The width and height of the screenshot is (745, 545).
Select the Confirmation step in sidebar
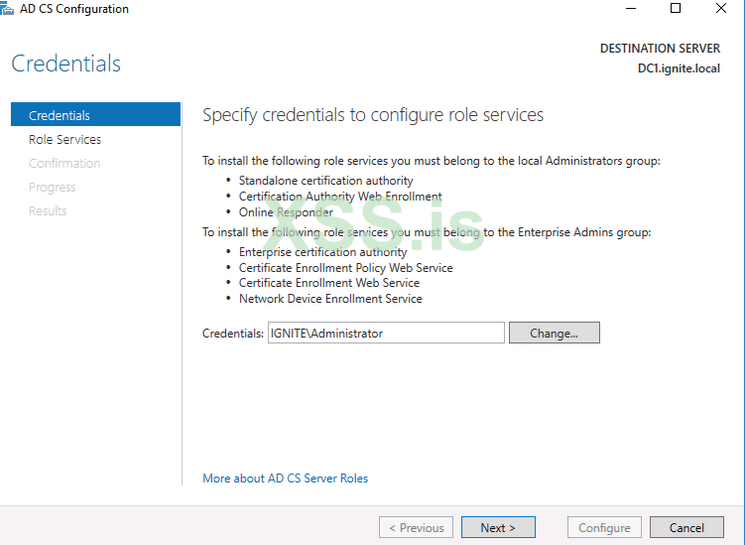[x=65, y=163]
